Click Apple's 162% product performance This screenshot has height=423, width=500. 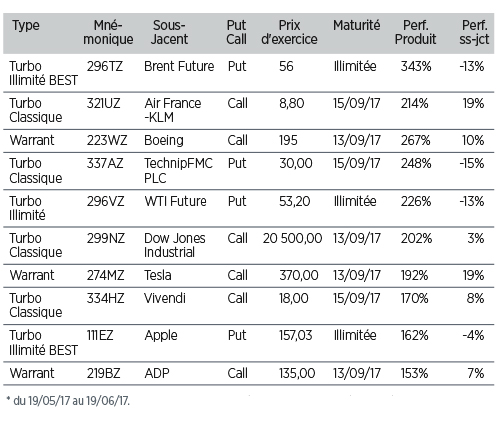pyautogui.click(x=414, y=335)
